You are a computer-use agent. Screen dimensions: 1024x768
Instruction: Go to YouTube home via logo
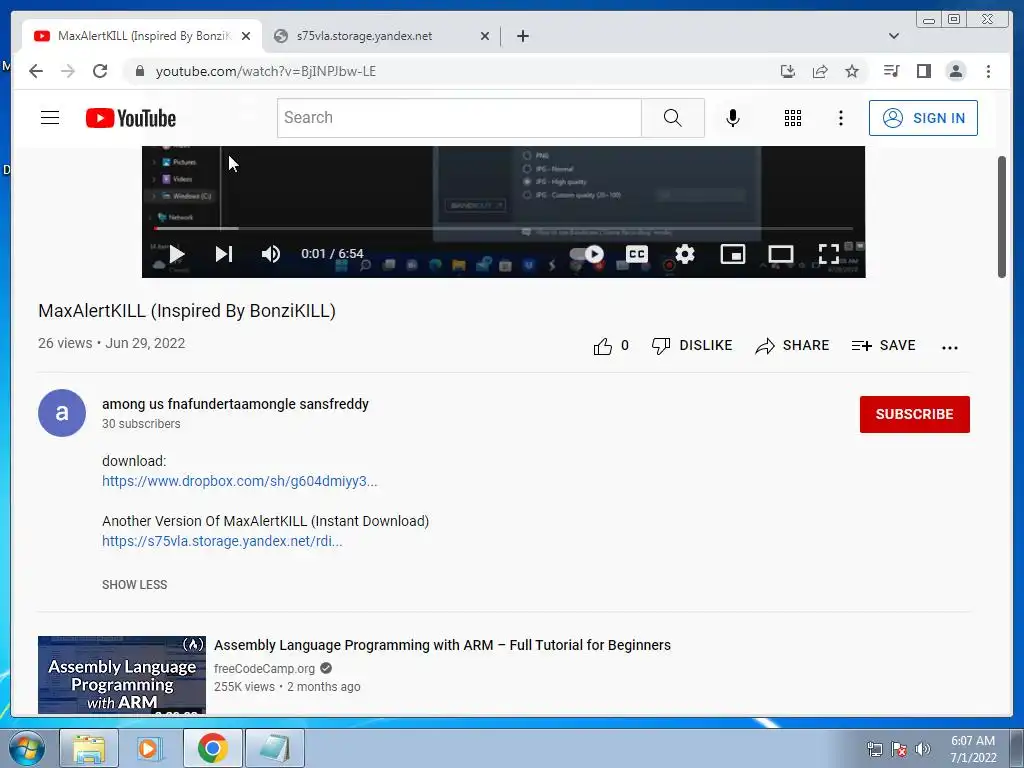pyautogui.click(x=131, y=118)
